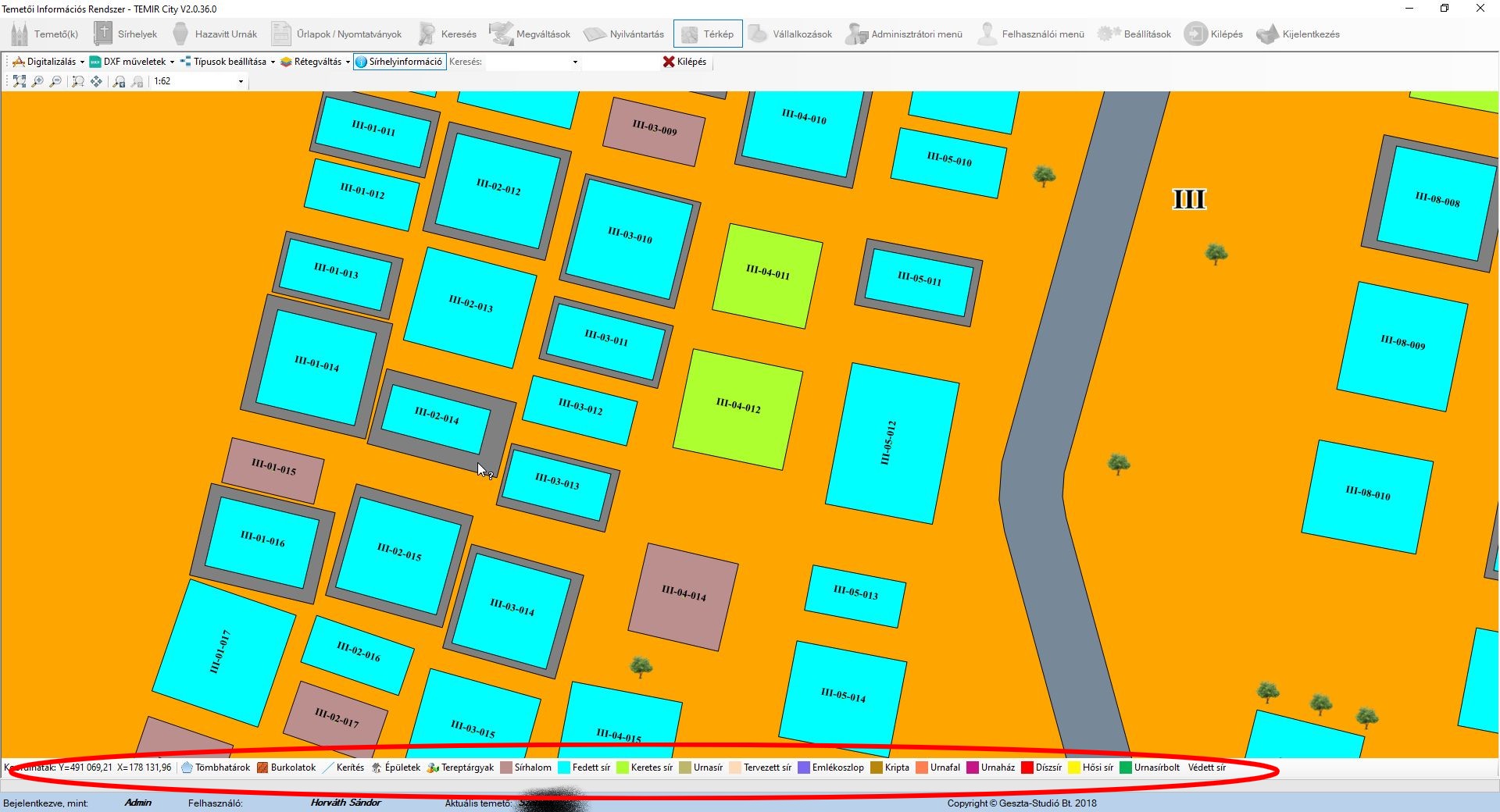1500x812 pixels.
Task: Switch to the Térkép menu
Action: (708, 34)
